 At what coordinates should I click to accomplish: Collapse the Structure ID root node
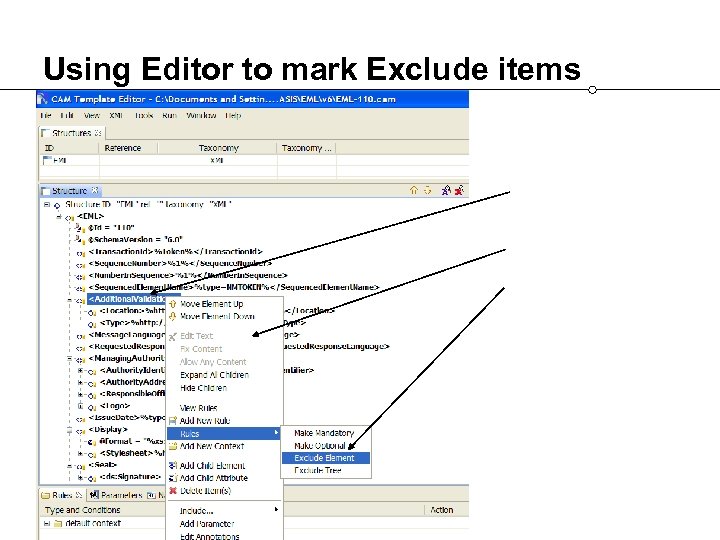tap(46, 204)
